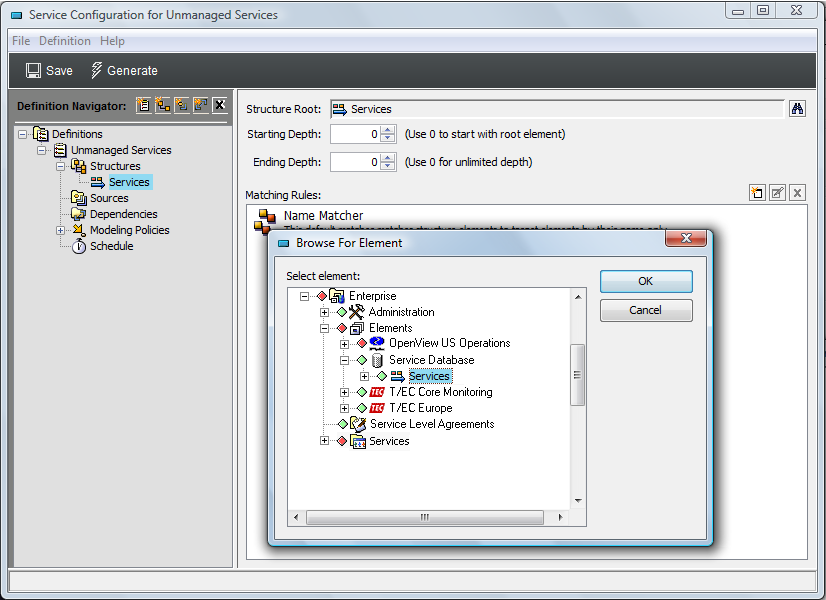
Task: Decrease Starting Depth with down arrow
Action: pos(388,139)
